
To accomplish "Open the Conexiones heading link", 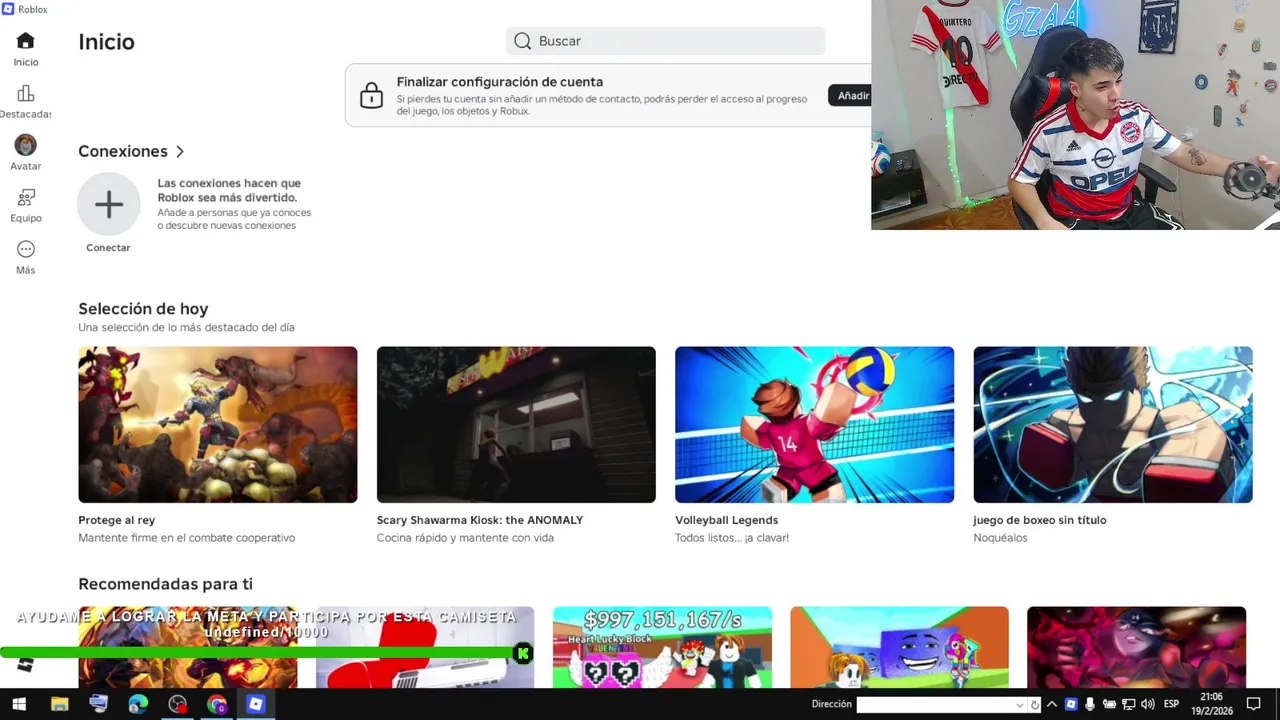I will tap(123, 151).
